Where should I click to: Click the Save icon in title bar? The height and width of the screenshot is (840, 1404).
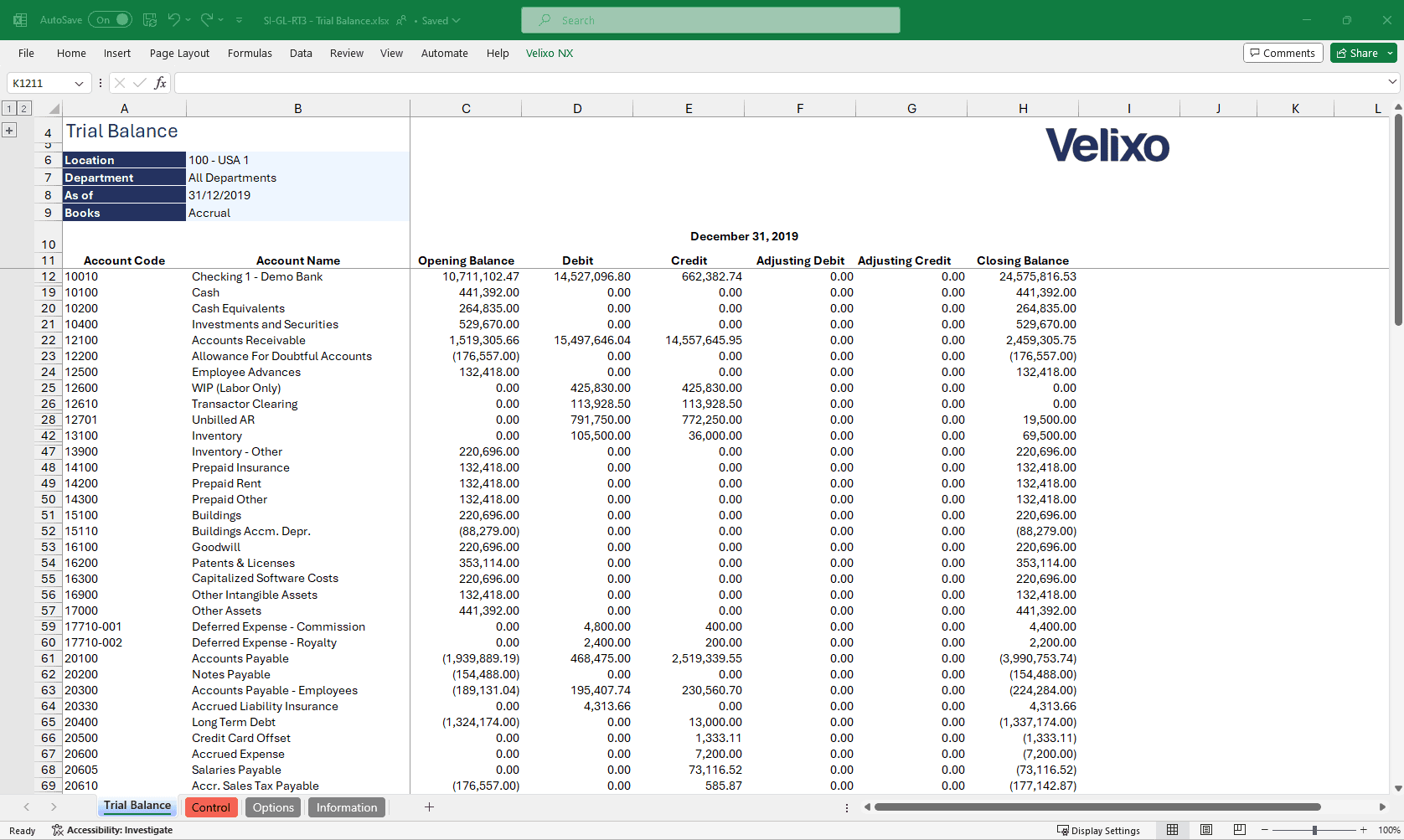click(150, 20)
